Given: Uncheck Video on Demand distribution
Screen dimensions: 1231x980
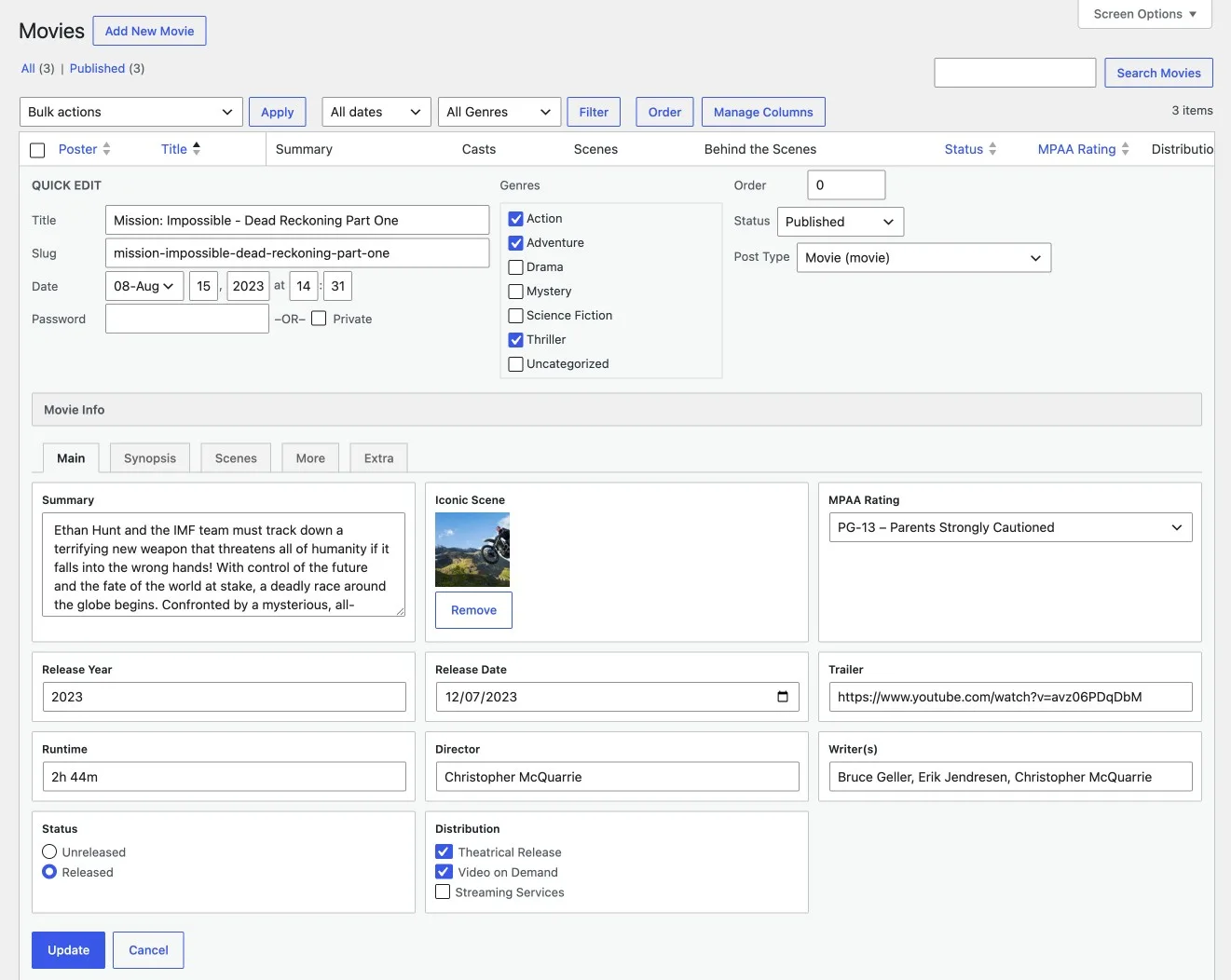Looking at the screenshot, I should 444,872.
